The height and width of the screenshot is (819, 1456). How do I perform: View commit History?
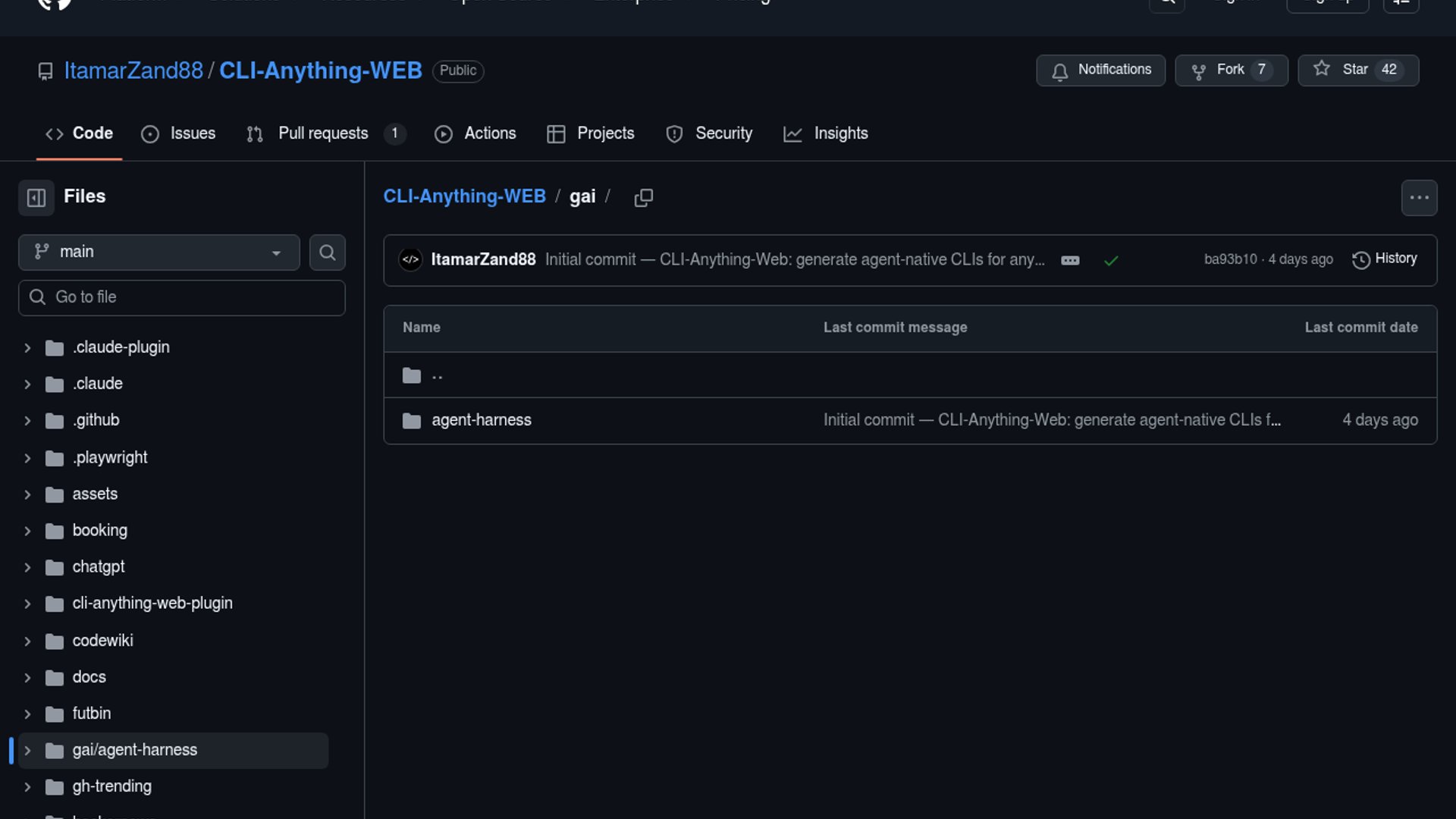1385,259
